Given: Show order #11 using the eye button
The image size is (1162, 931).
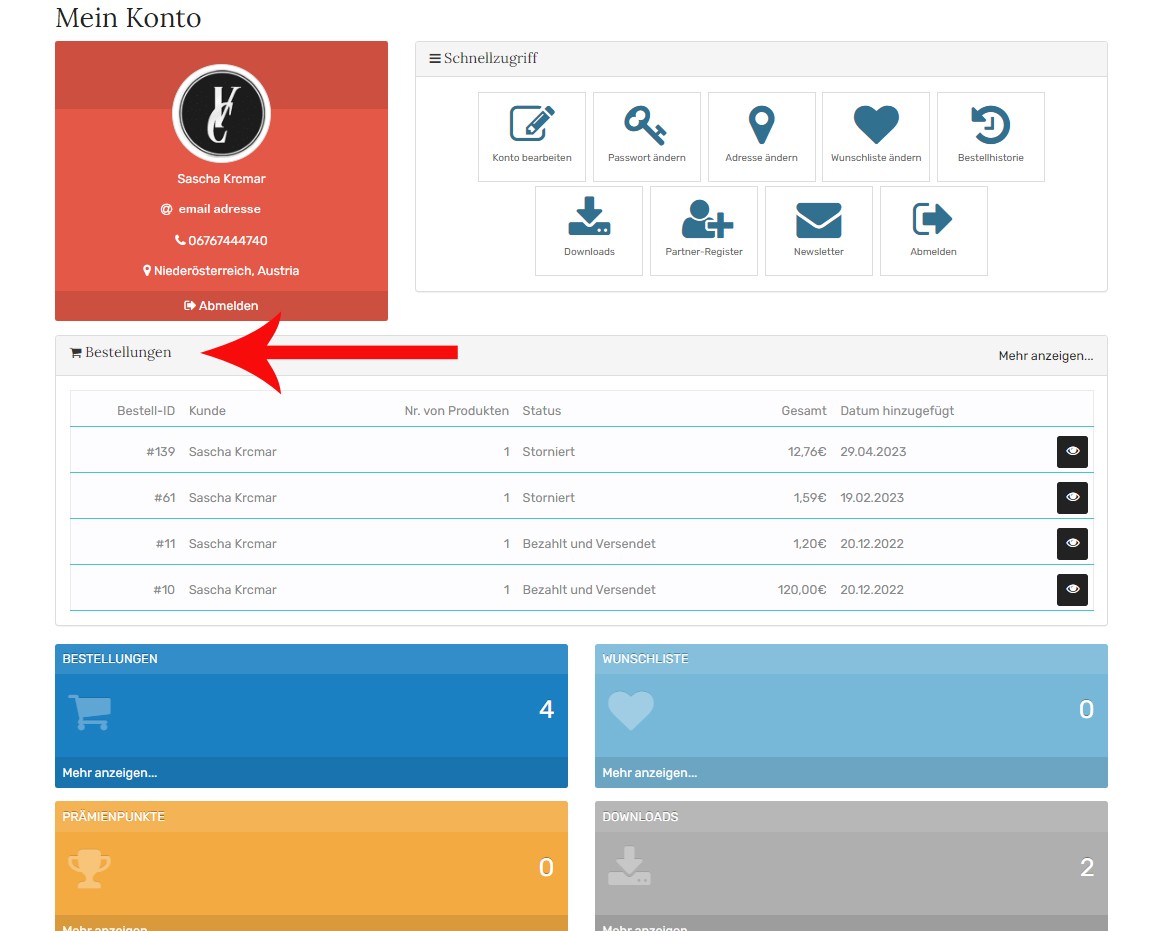Looking at the screenshot, I should tap(1072, 544).
